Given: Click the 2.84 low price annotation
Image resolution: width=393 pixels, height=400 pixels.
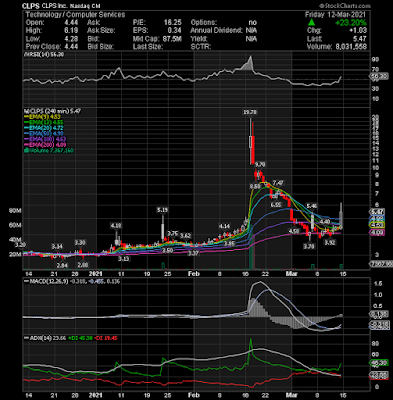Looking at the screenshot, I should tap(62, 265).
